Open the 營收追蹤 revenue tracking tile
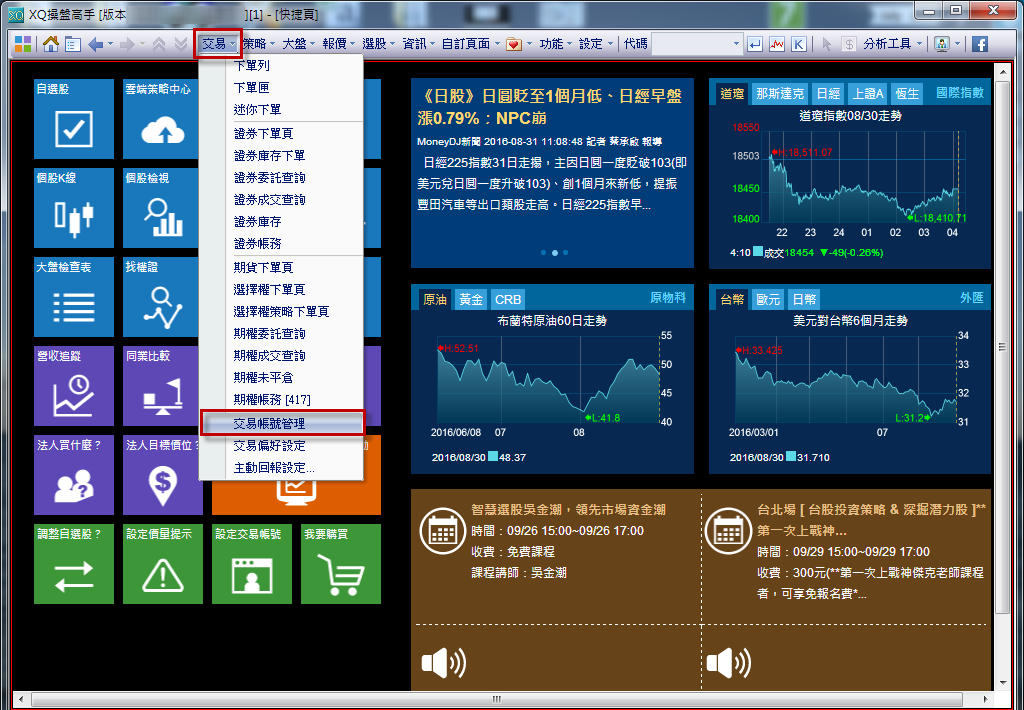1024x710 pixels. 74,386
